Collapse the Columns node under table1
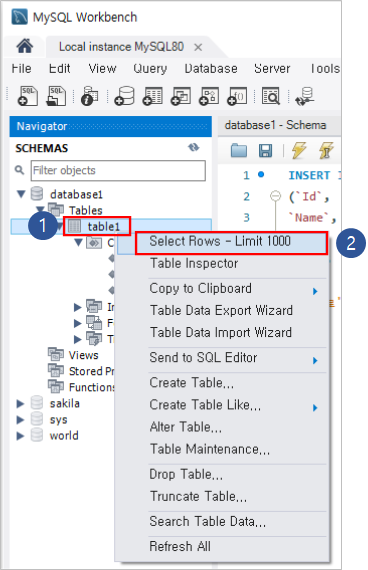The height and width of the screenshot is (570, 368). pyautogui.click(x=78, y=242)
